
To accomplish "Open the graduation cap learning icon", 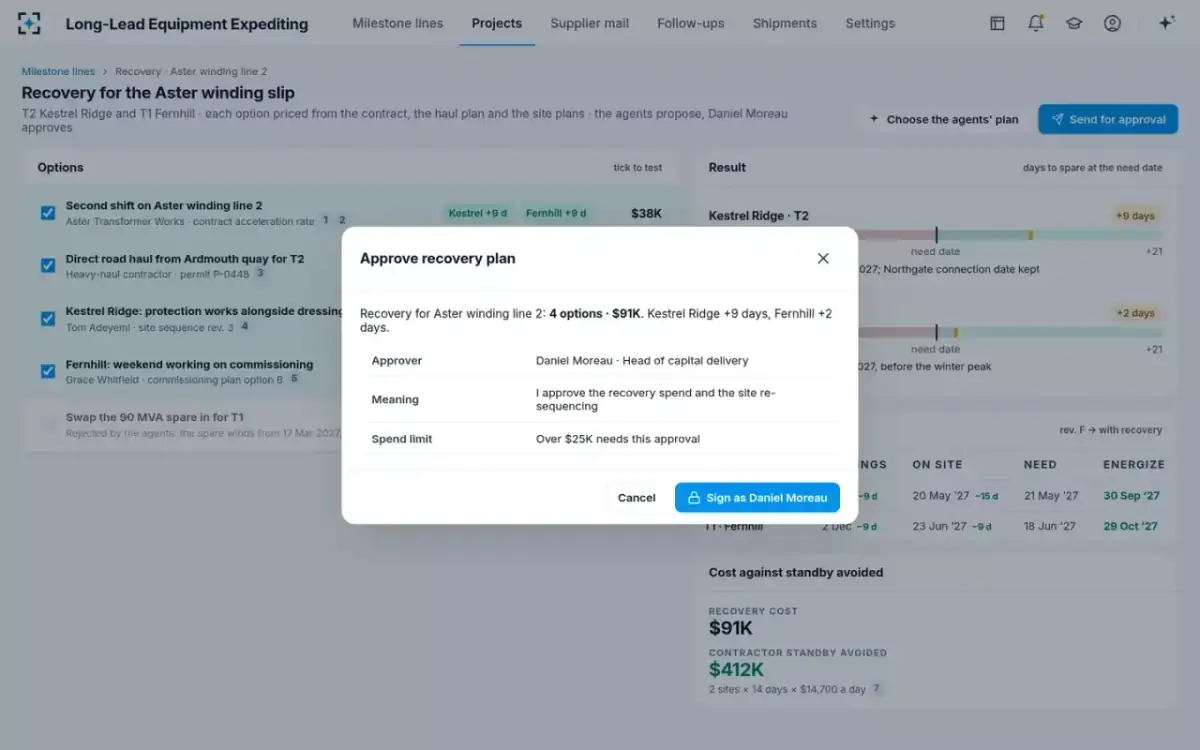I will (1074, 23).
